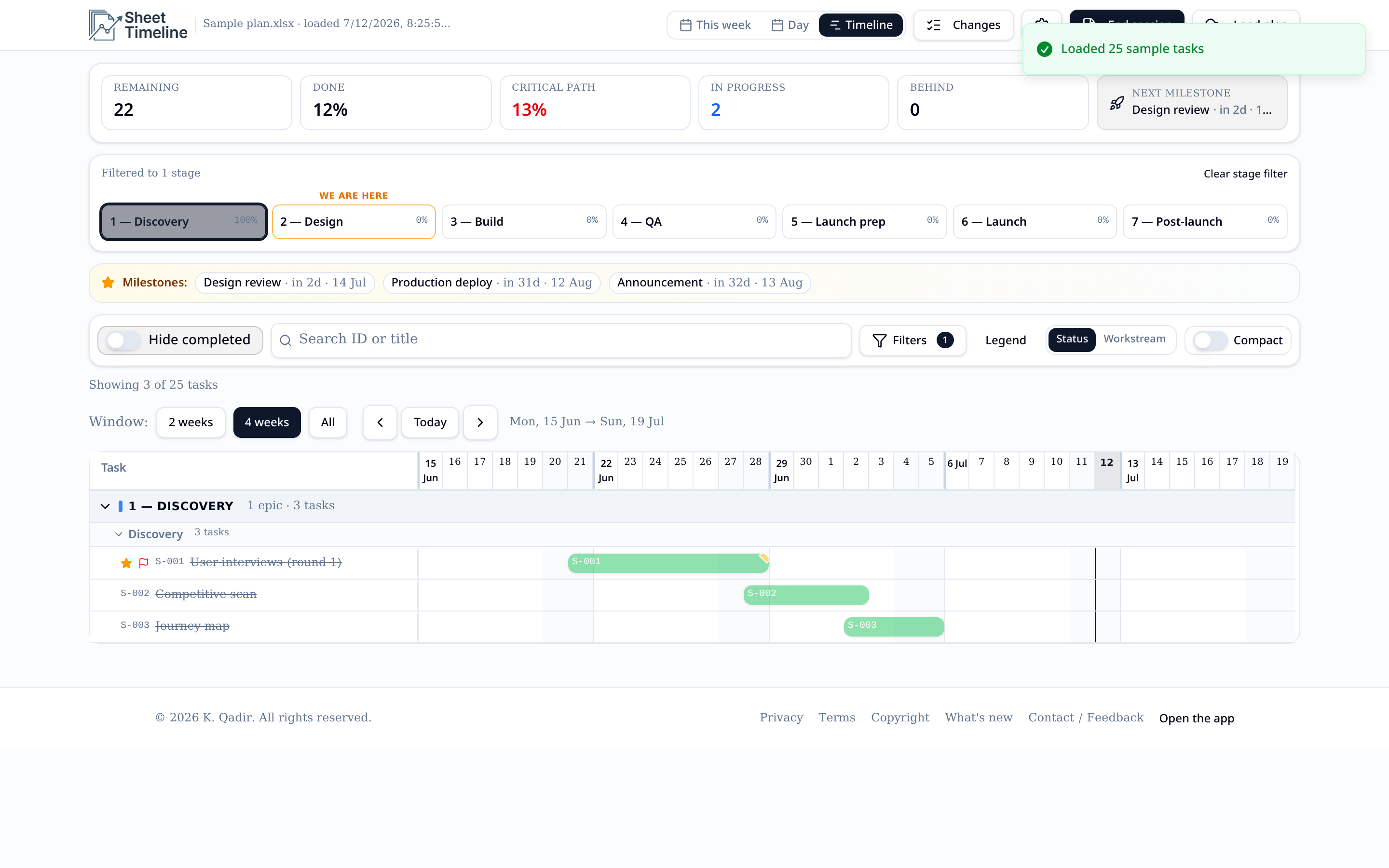The width and height of the screenshot is (1389, 868).
Task: Open the Terms link
Action: (837, 718)
